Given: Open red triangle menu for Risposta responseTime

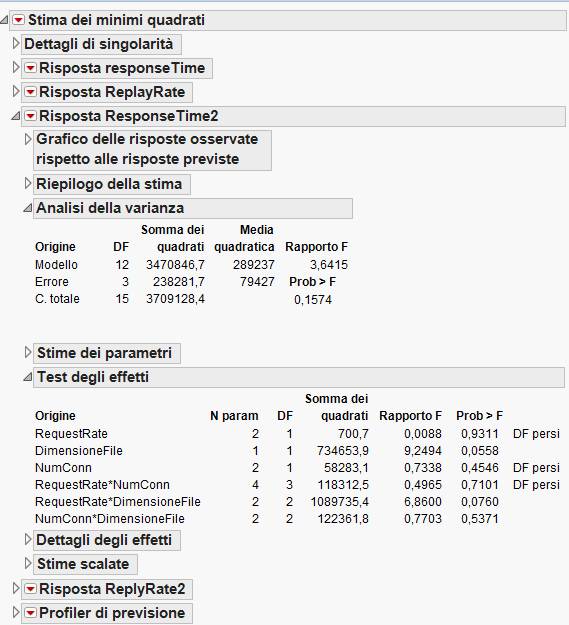Looking at the screenshot, I should [30, 68].
